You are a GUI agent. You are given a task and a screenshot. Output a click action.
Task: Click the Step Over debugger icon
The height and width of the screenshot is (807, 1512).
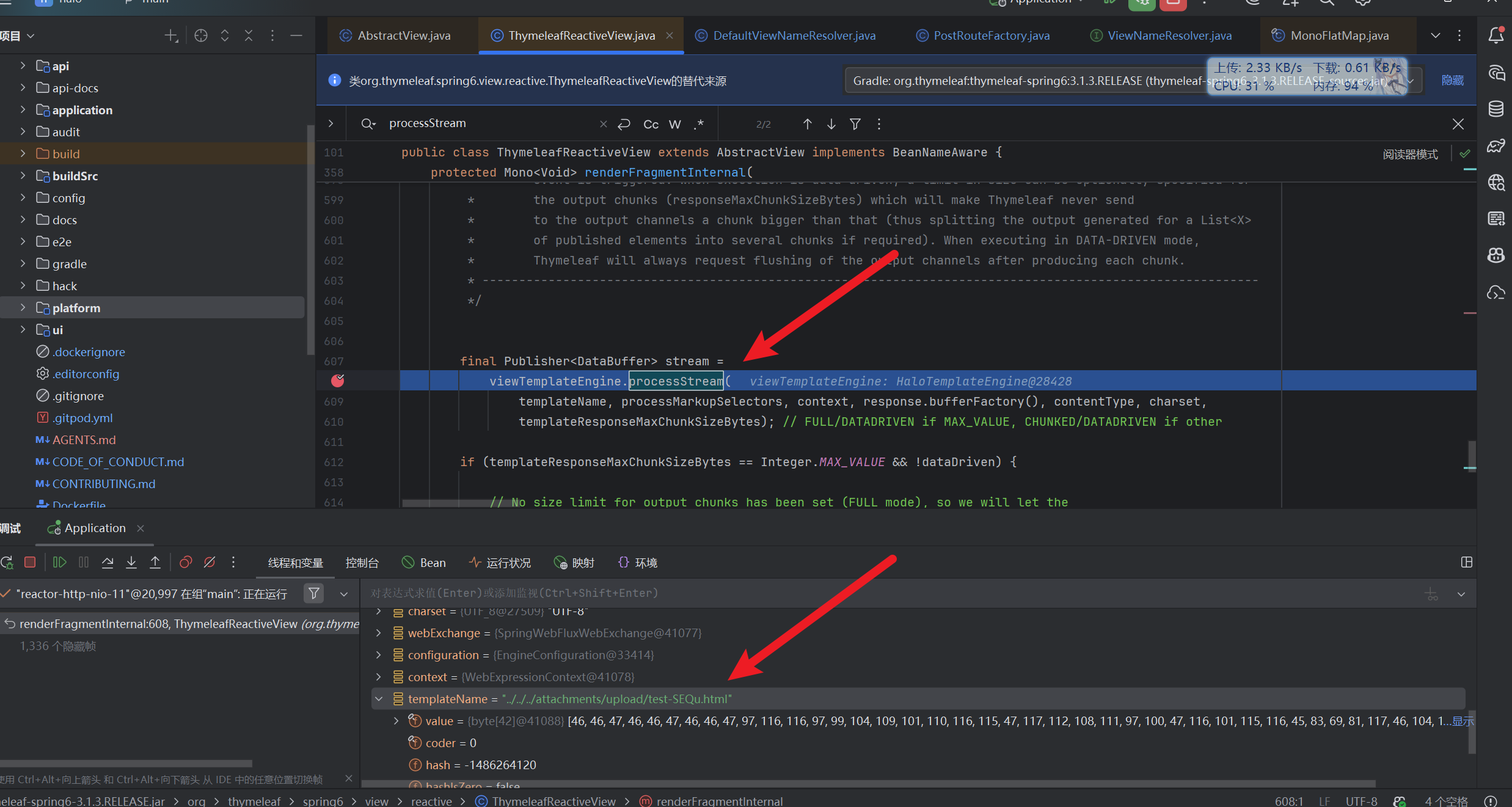108,562
